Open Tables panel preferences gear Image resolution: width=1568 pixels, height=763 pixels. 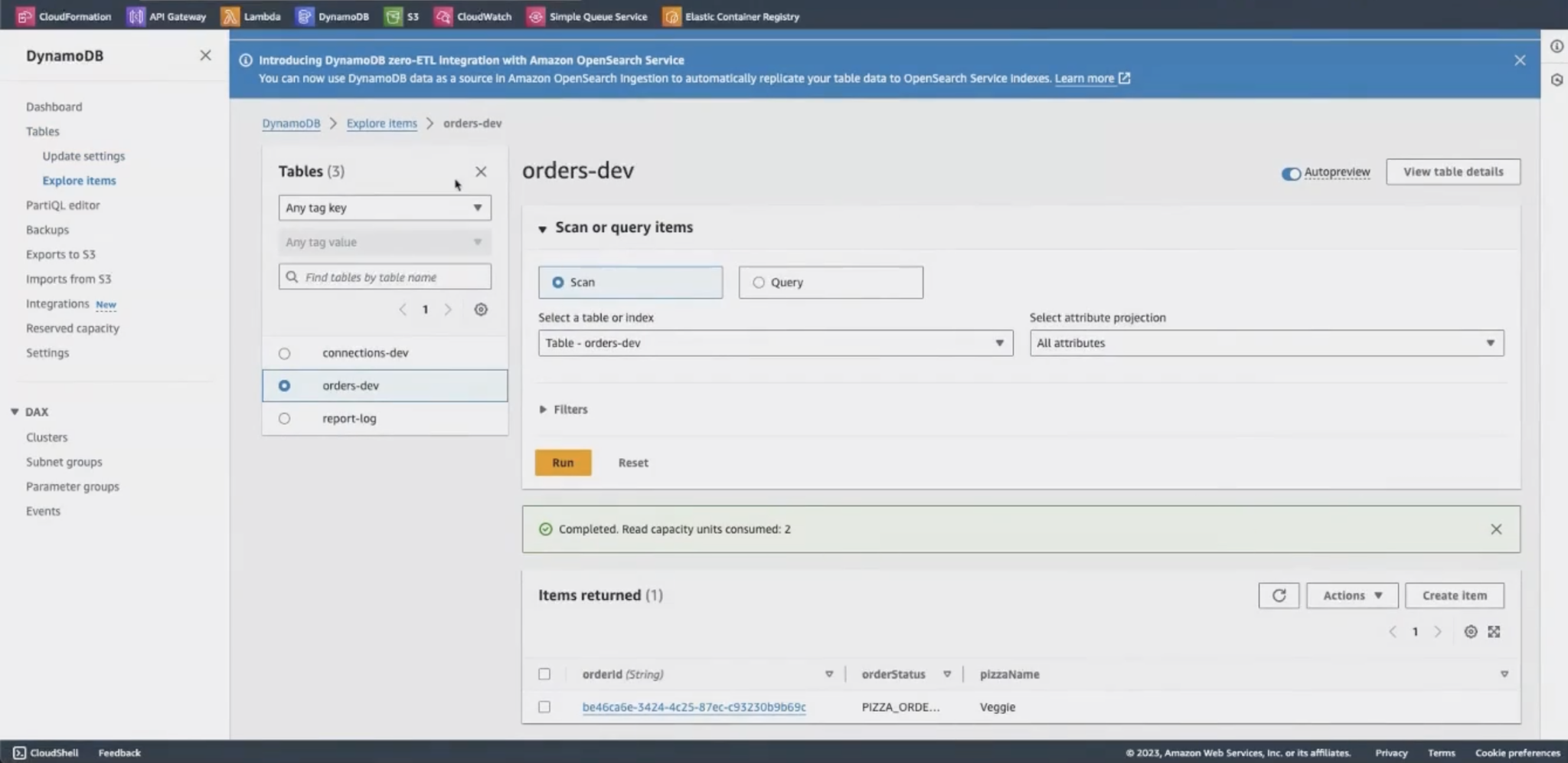481,309
